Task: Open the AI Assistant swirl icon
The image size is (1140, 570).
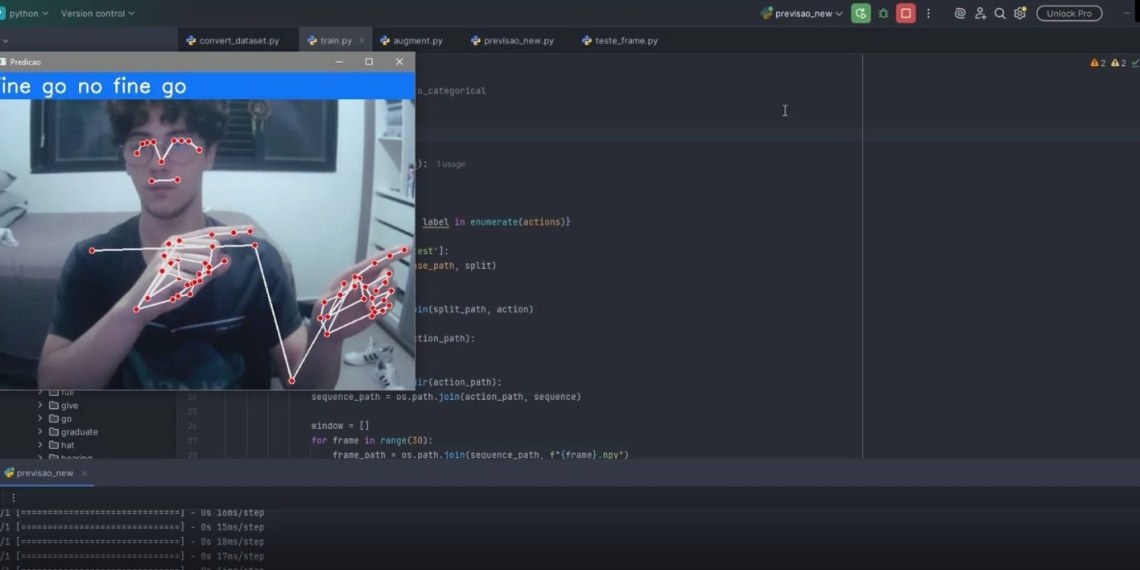Action: point(960,13)
